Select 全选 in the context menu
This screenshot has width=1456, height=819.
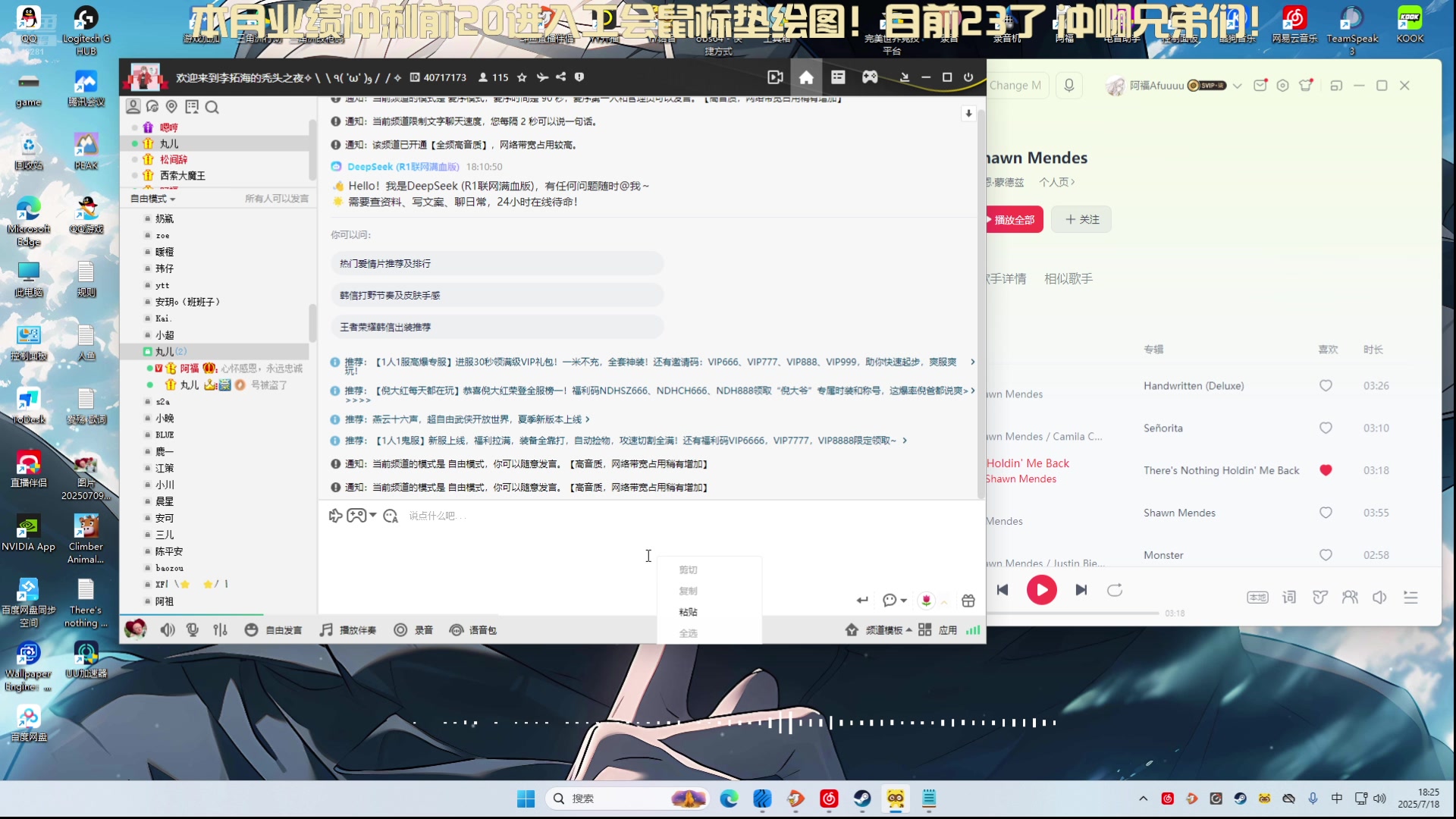(688, 633)
